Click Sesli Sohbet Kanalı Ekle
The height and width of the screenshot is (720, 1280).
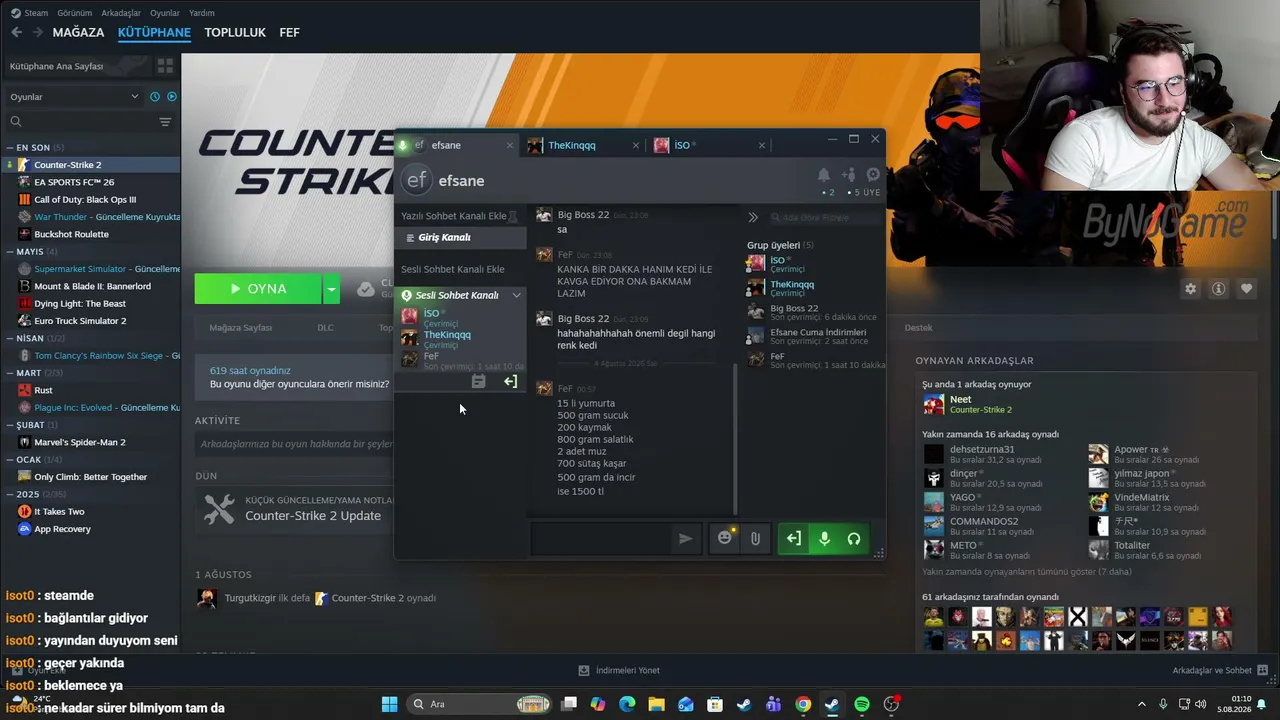[x=453, y=269]
